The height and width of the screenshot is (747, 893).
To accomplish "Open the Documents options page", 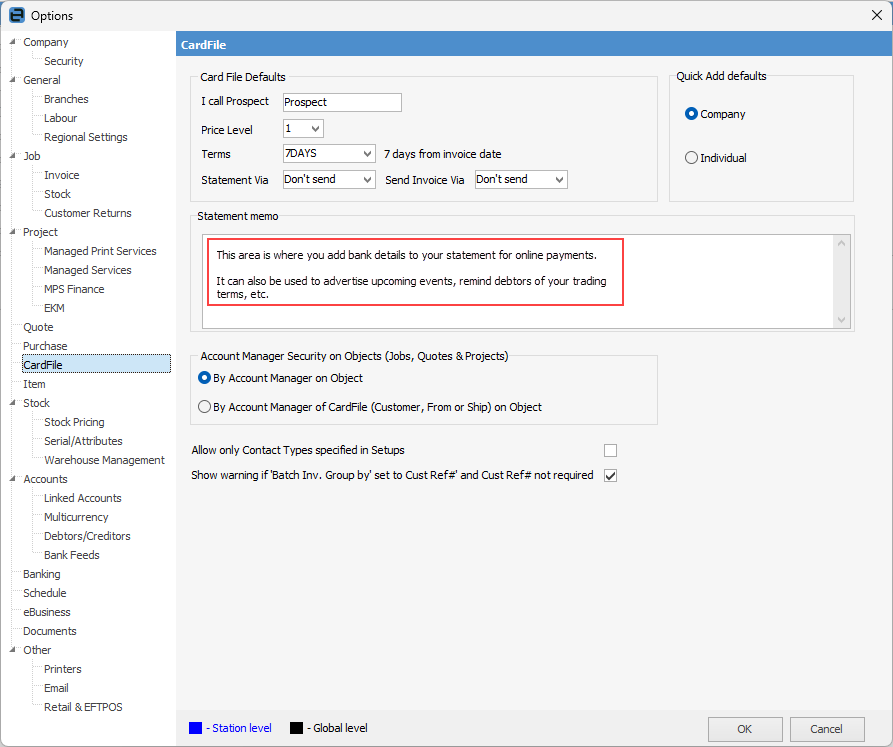I will tap(50, 631).
